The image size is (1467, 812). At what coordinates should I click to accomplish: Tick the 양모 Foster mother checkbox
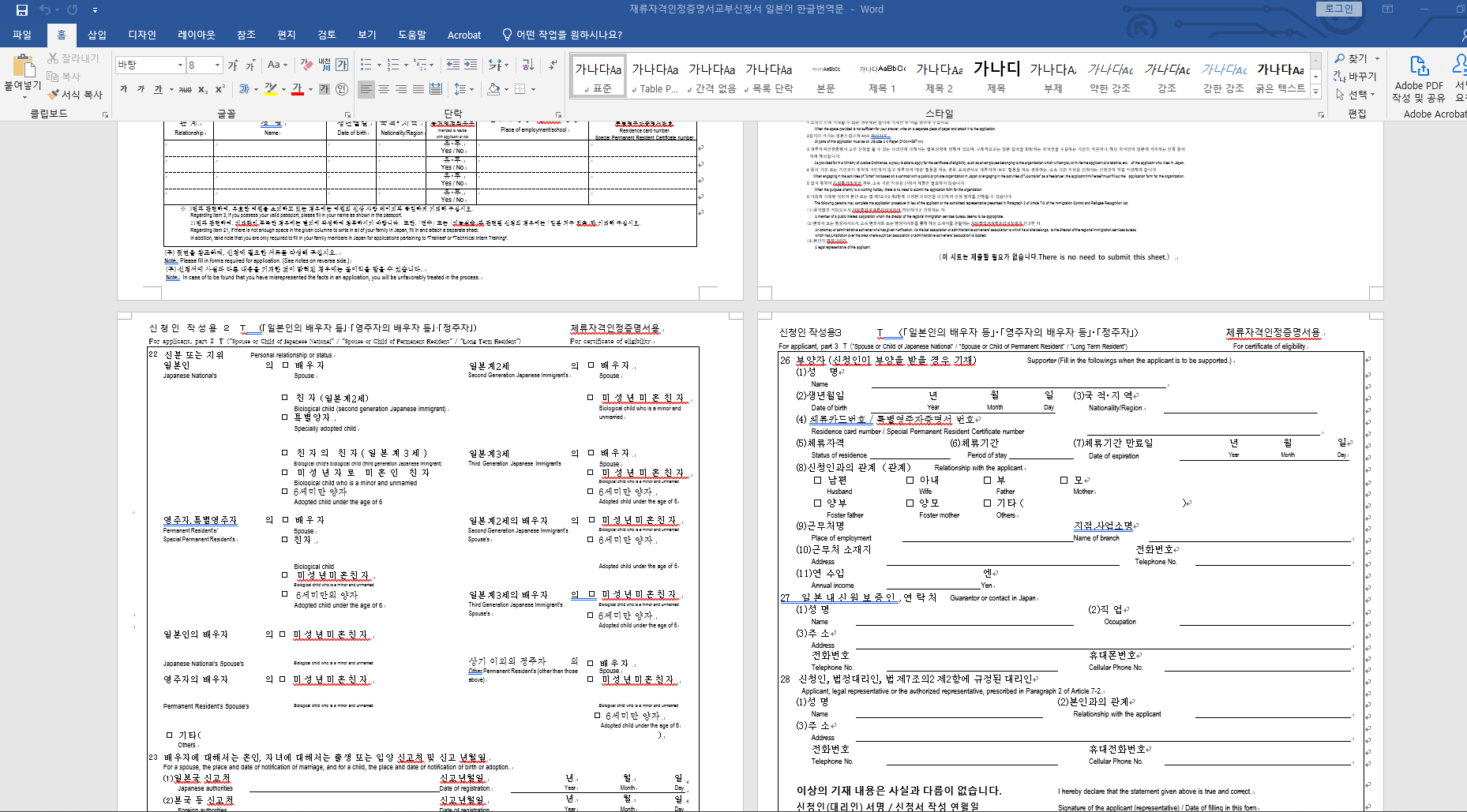[x=910, y=503]
